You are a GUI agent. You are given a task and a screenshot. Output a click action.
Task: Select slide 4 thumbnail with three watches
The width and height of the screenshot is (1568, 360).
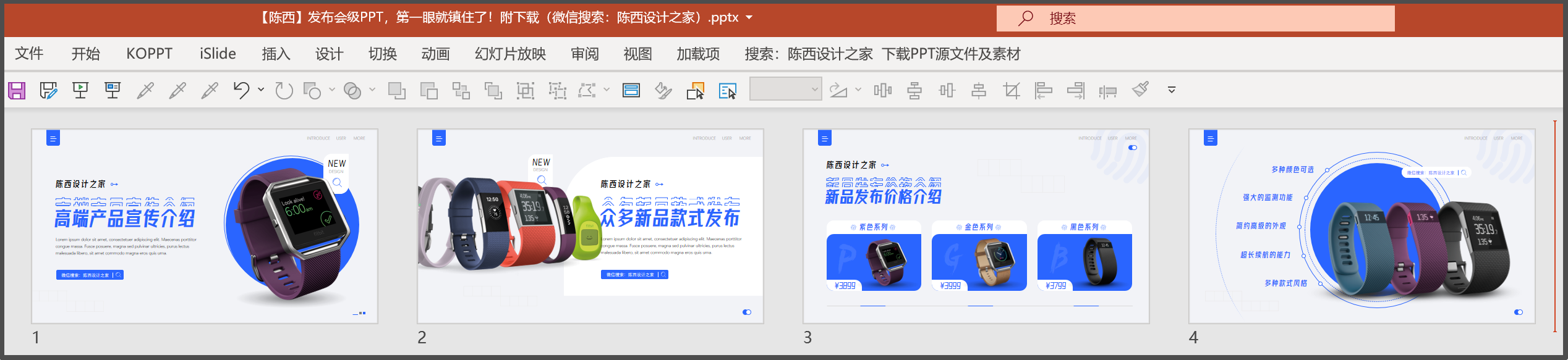[1362, 226]
